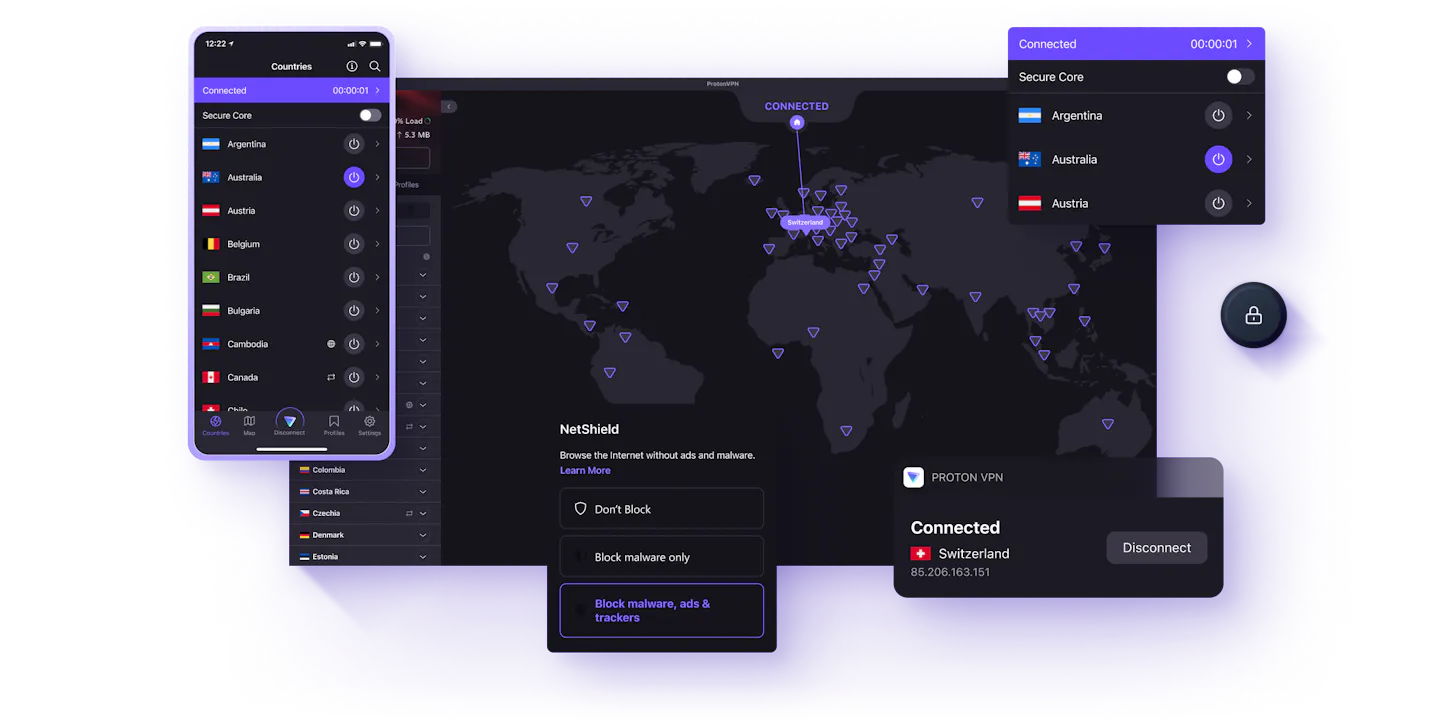Click the Switzerland flag in the notification card
This screenshot has height=723, width=1446.
(921, 554)
